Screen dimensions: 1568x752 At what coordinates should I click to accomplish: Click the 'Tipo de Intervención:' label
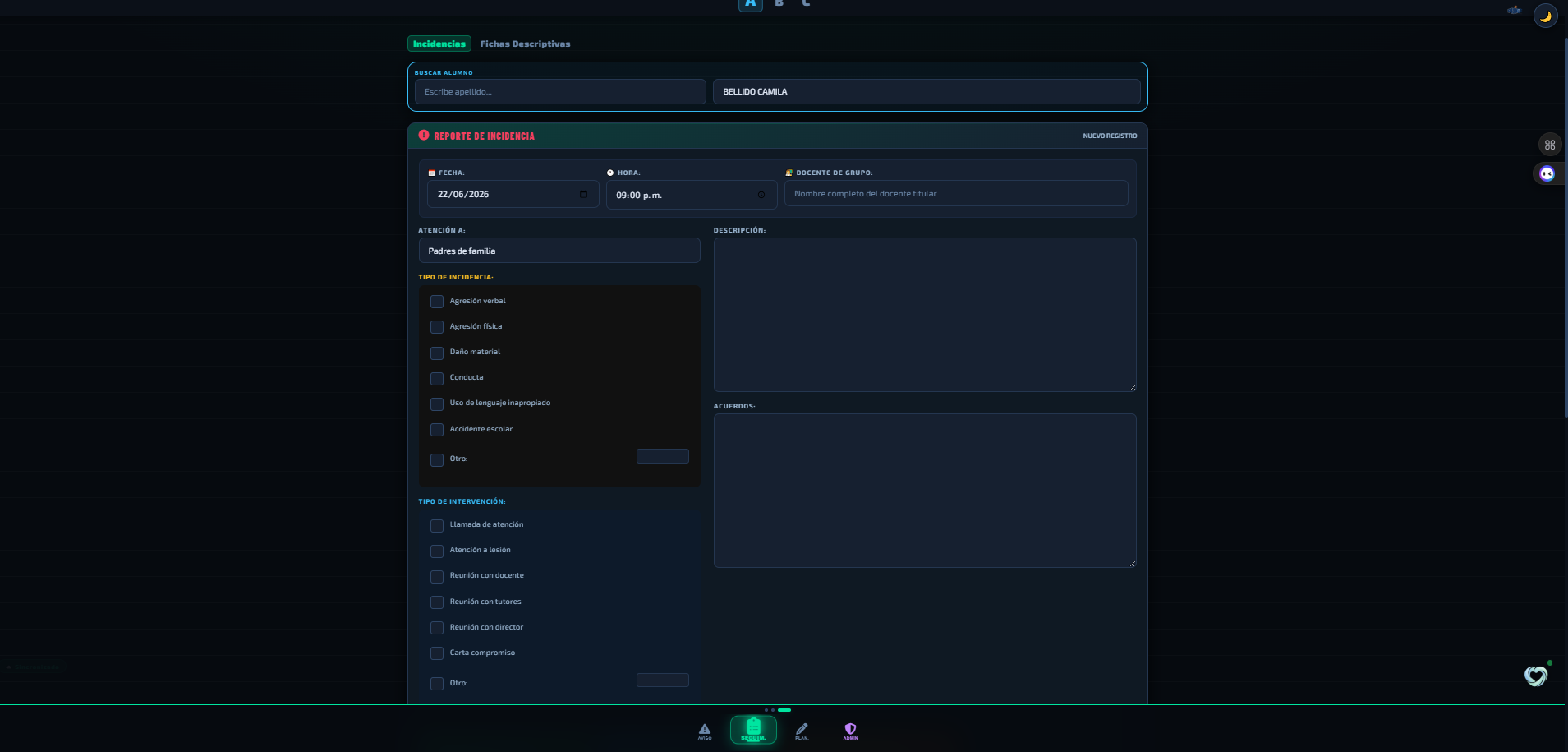[x=462, y=501]
